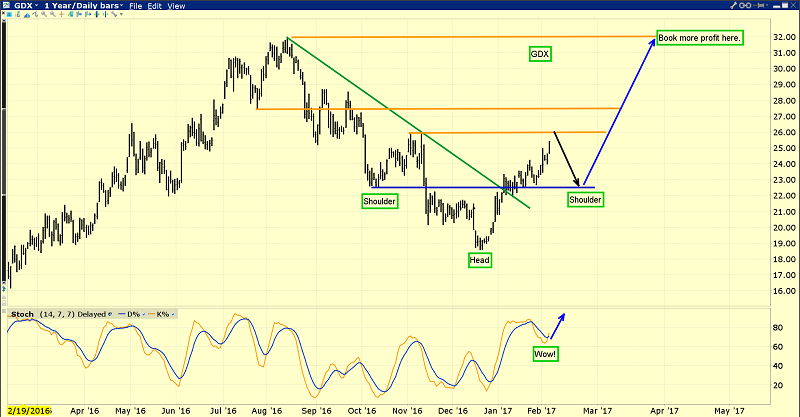Click the round icon next to Delayed
The height and width of the screenshot is (417, 800).
(110, 314)
